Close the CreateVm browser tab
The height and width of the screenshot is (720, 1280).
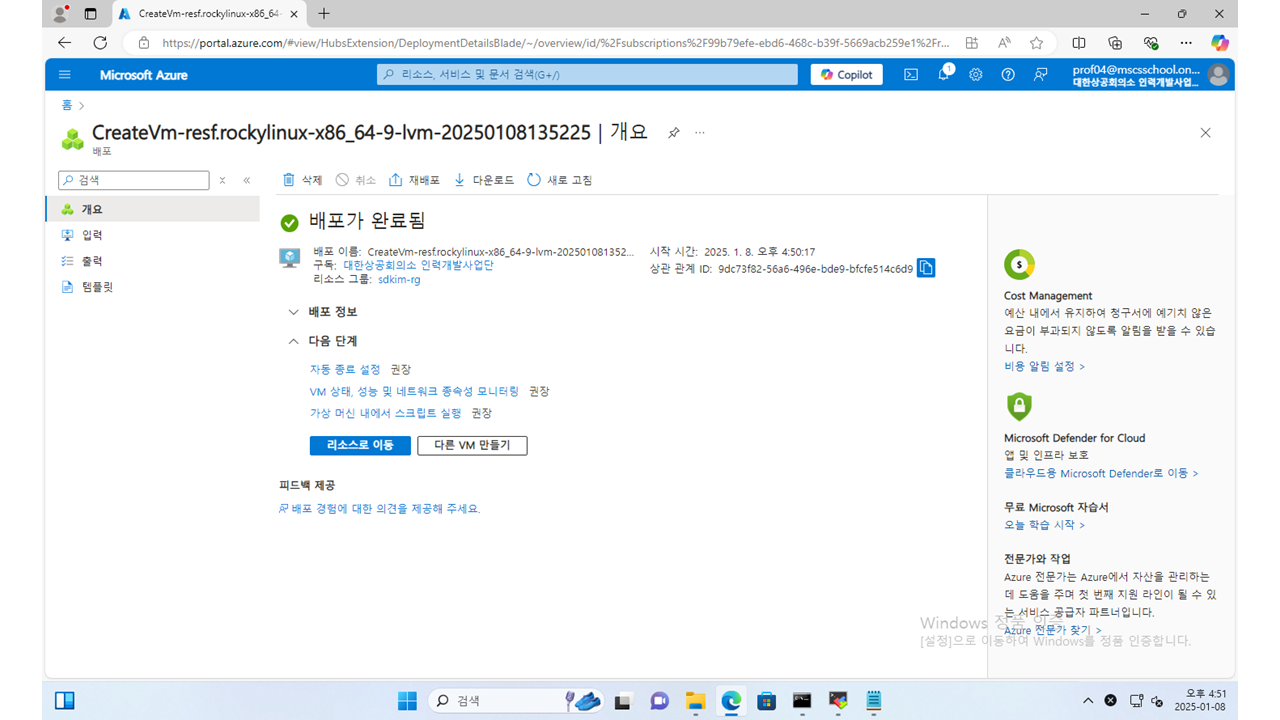293,14
